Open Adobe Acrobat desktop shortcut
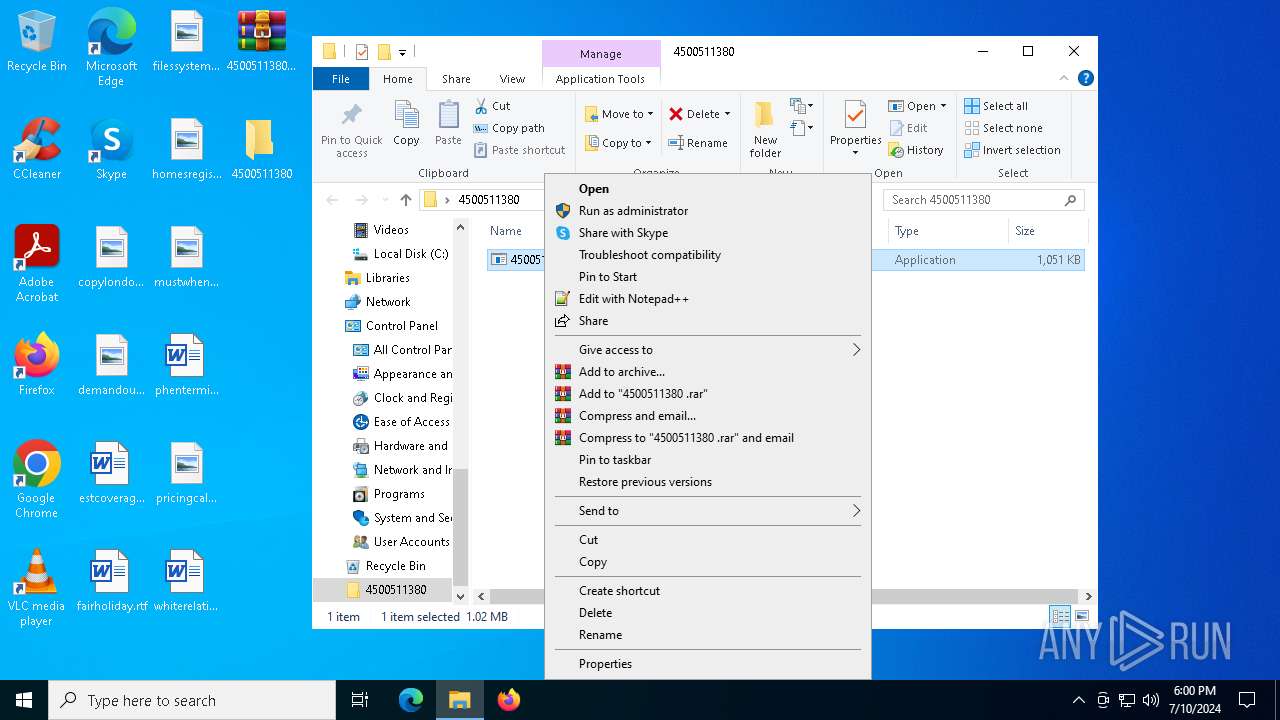 click(37, 264)
